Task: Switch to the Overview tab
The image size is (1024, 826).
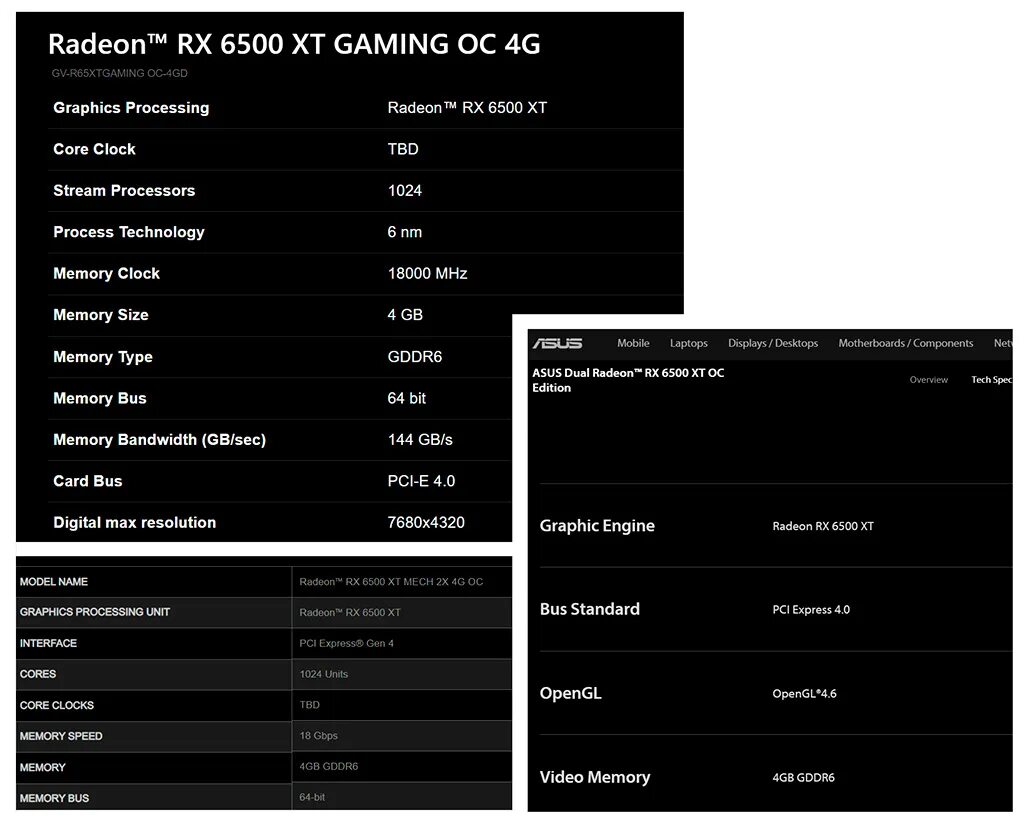Action: click(929, 379)
